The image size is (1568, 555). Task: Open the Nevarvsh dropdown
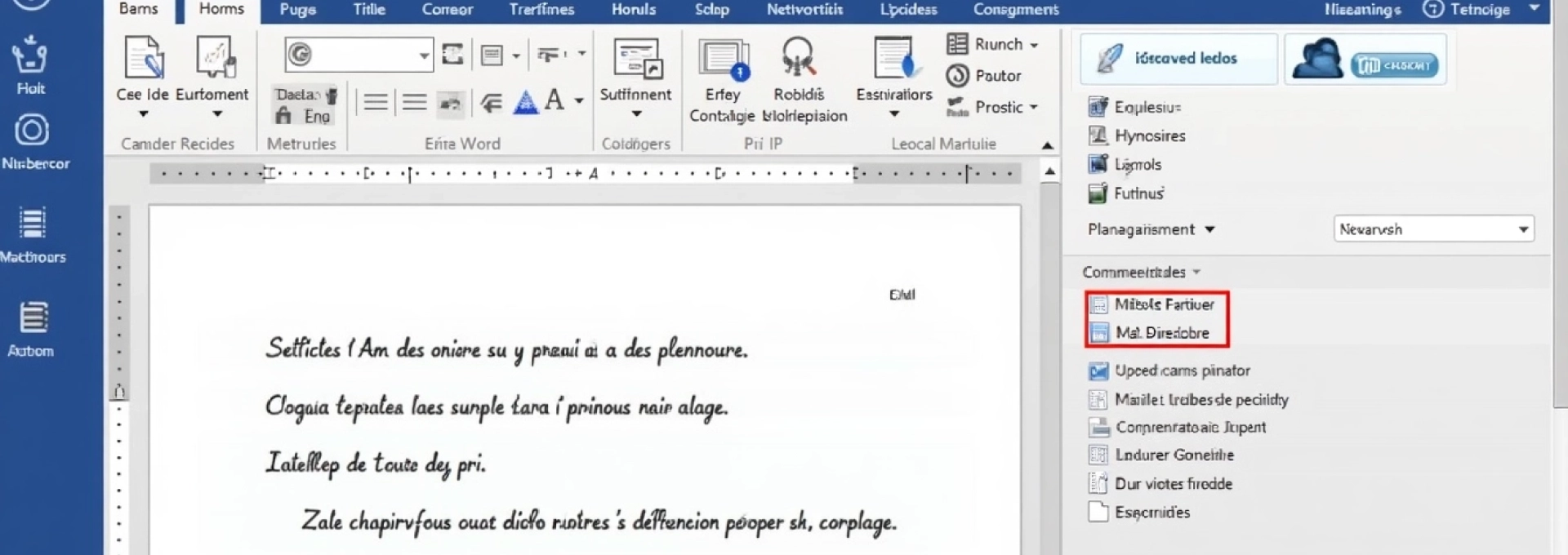pos(1434,229)
